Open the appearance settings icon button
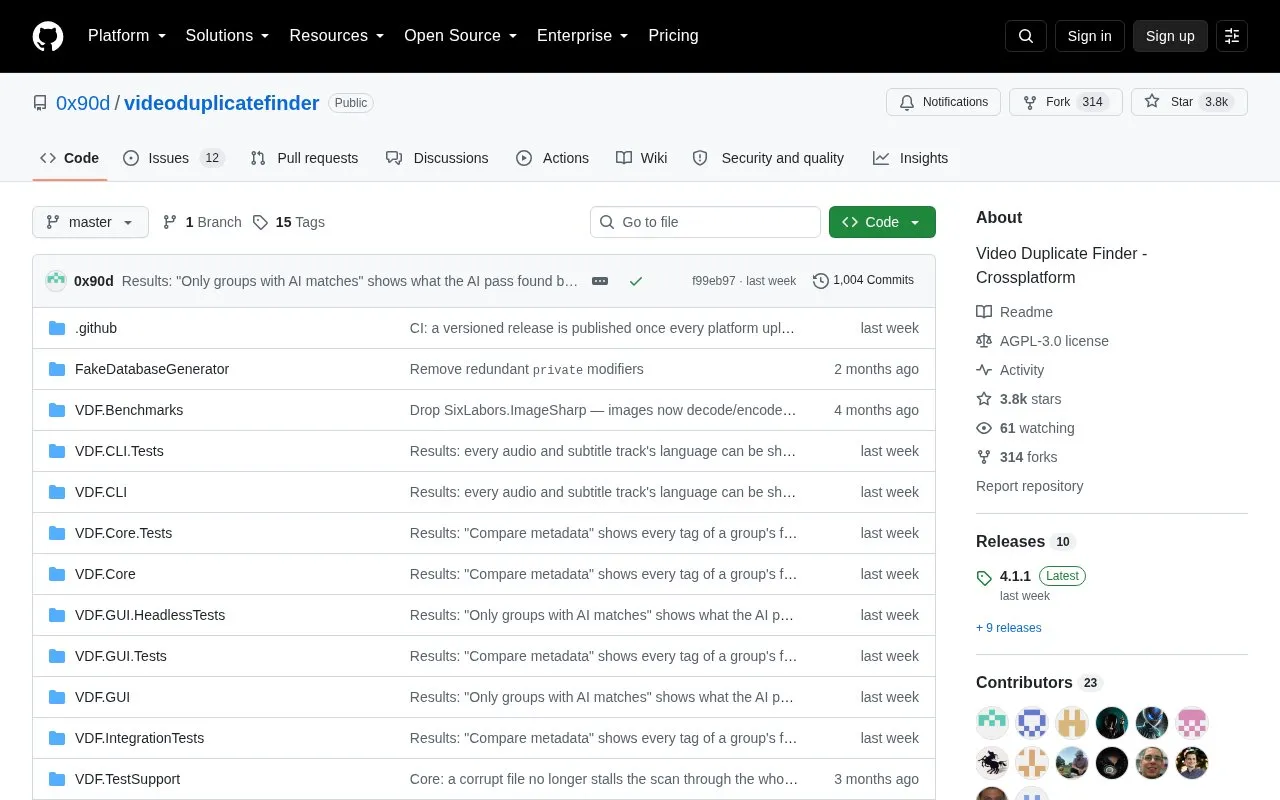The width and height of the screenshot is (1280, 800). point(1232,36)
